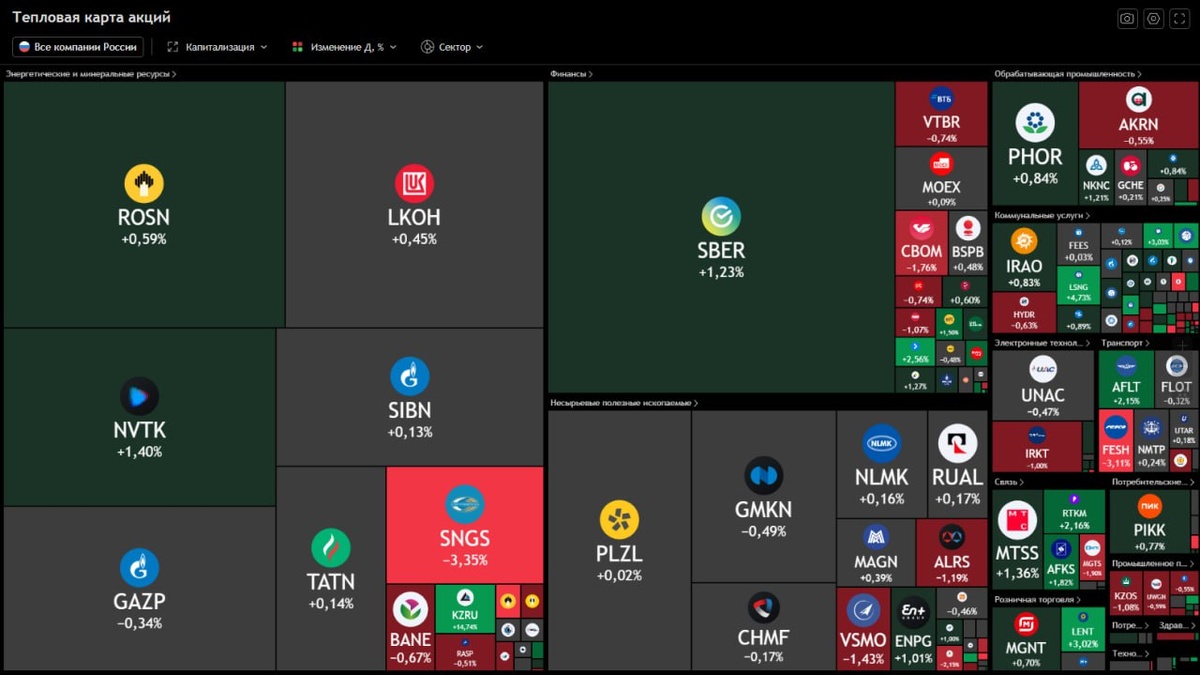Click the MAGN logo
This screenshot has height=675, width=1200.
tap(876, 537)
